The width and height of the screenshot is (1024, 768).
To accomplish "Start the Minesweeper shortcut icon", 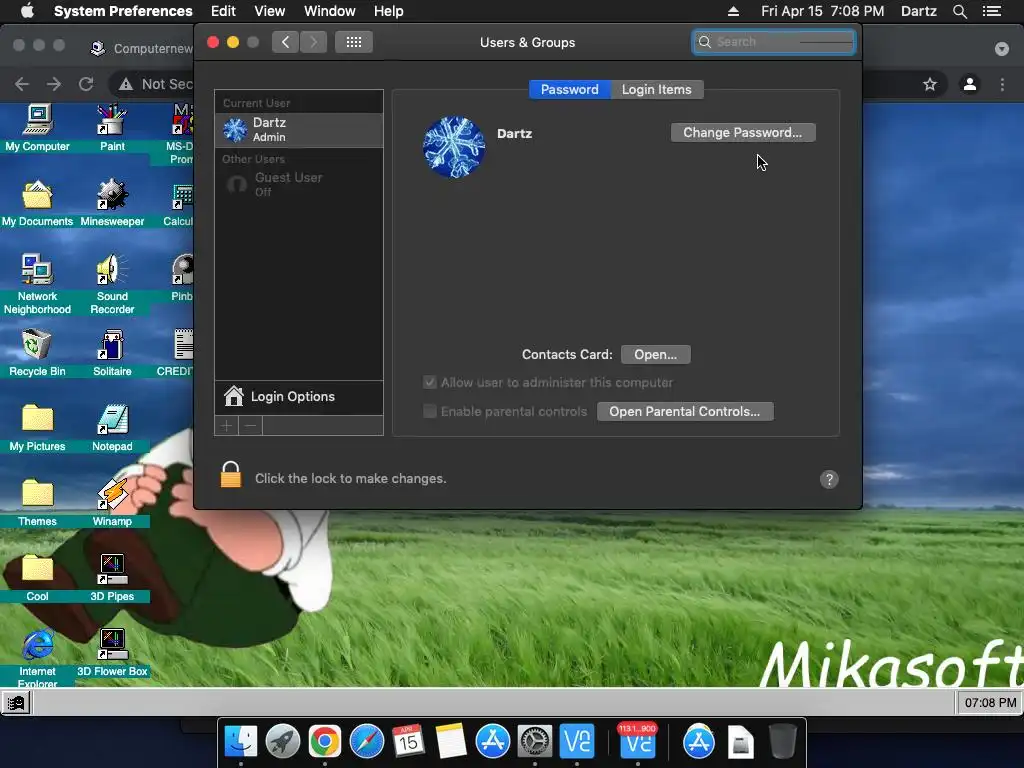I will [112, 203].
